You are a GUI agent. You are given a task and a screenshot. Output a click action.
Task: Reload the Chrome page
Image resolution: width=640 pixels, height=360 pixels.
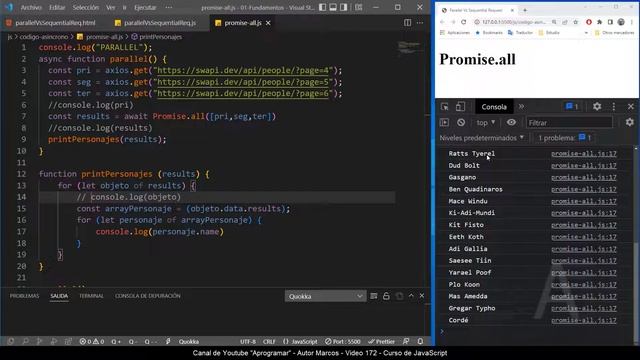tap(464, 22)
